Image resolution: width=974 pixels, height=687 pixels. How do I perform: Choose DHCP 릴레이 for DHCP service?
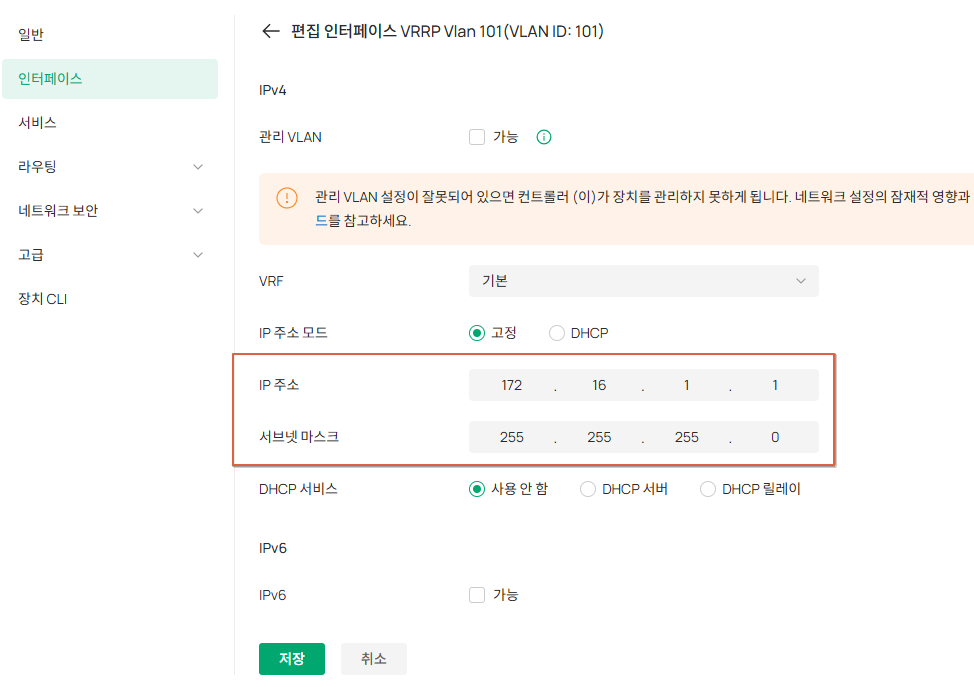(708, 489)
